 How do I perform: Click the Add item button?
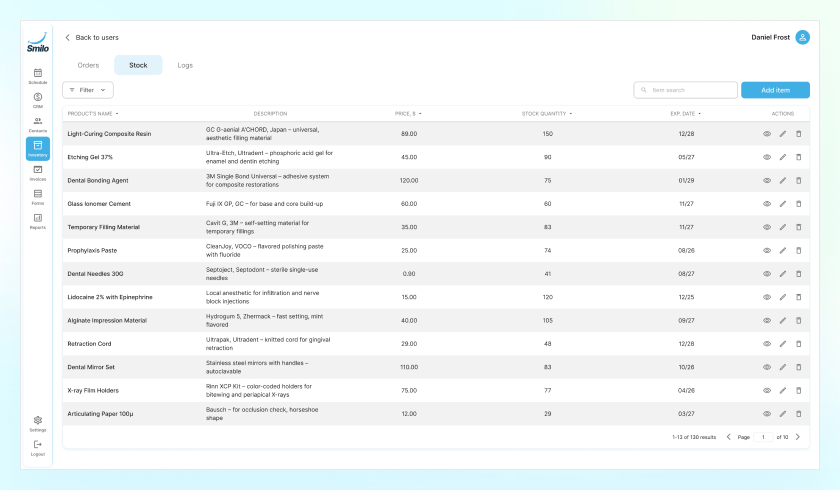[x=775, y=90]
